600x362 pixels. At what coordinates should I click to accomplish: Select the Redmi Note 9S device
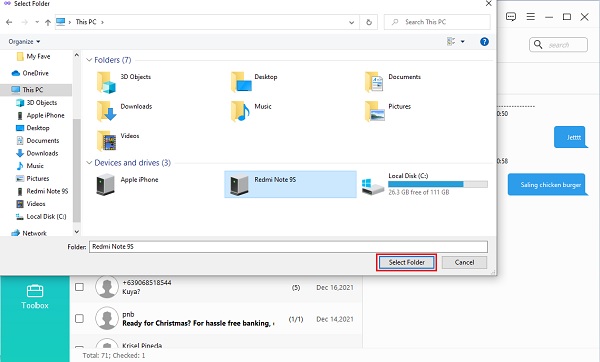pos(290,184)
